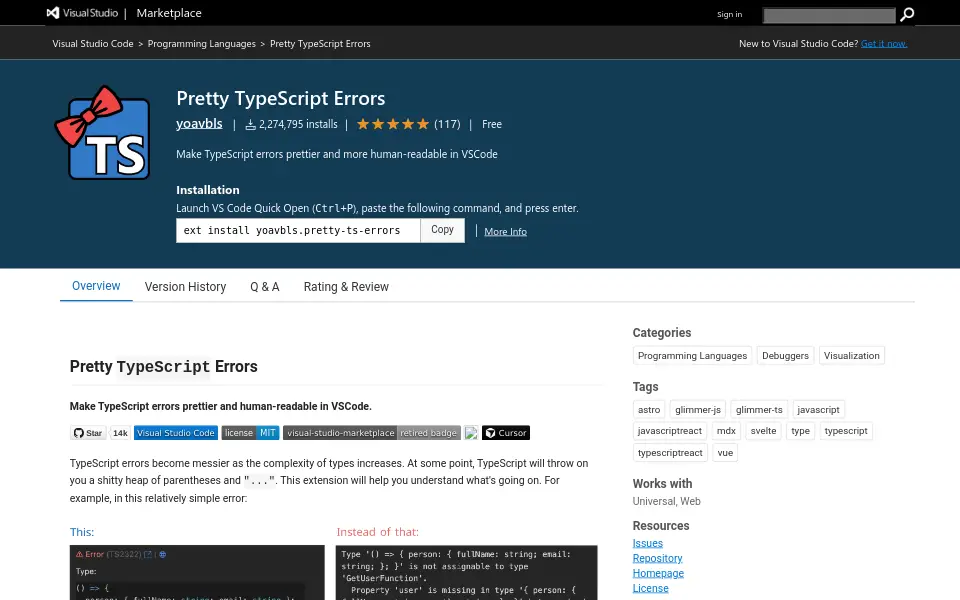The image size is (960, 600).
Task: Click the '2,274,795 installs' text
Action: (298, 124)
